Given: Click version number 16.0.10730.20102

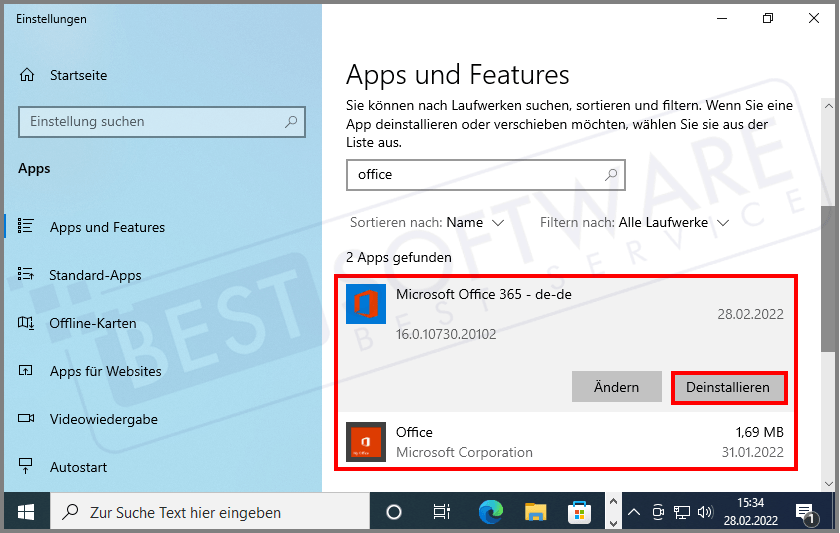Looking at the screenshot, I should coord(446,334).
